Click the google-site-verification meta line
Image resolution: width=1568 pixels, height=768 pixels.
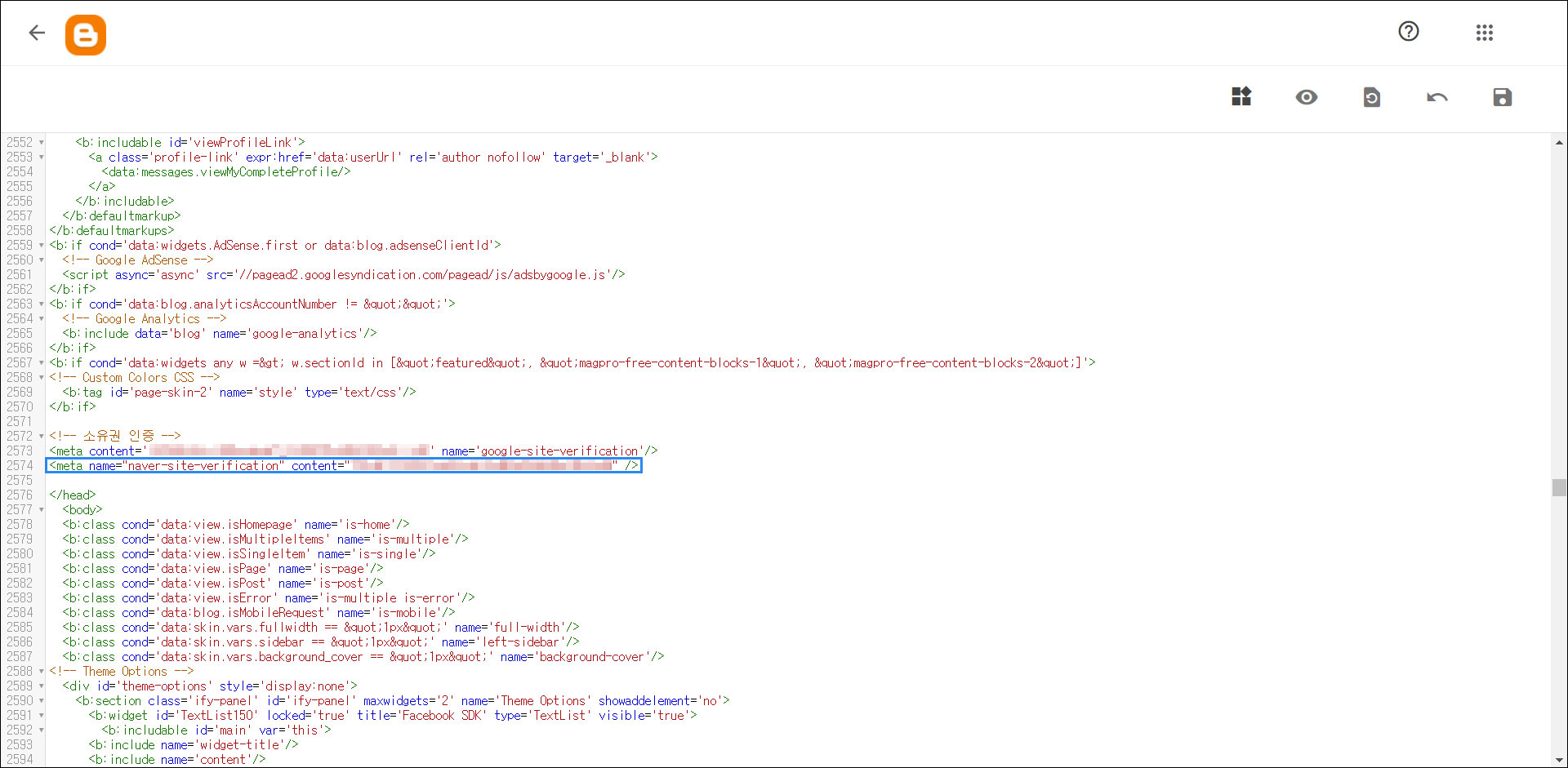pyautogui.click(x=353, y=451)
